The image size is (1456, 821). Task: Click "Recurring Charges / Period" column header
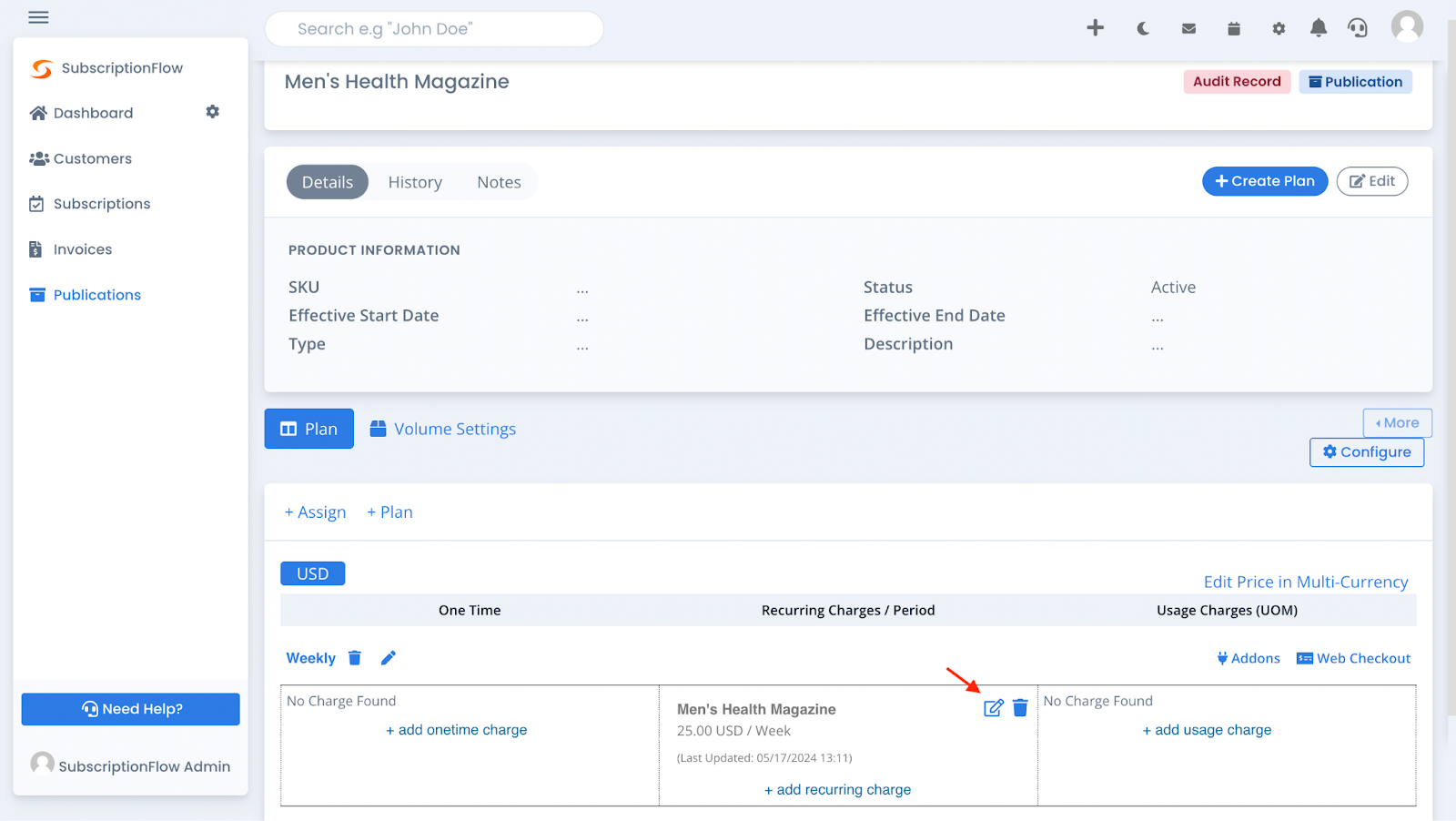[x=848, y=611]
